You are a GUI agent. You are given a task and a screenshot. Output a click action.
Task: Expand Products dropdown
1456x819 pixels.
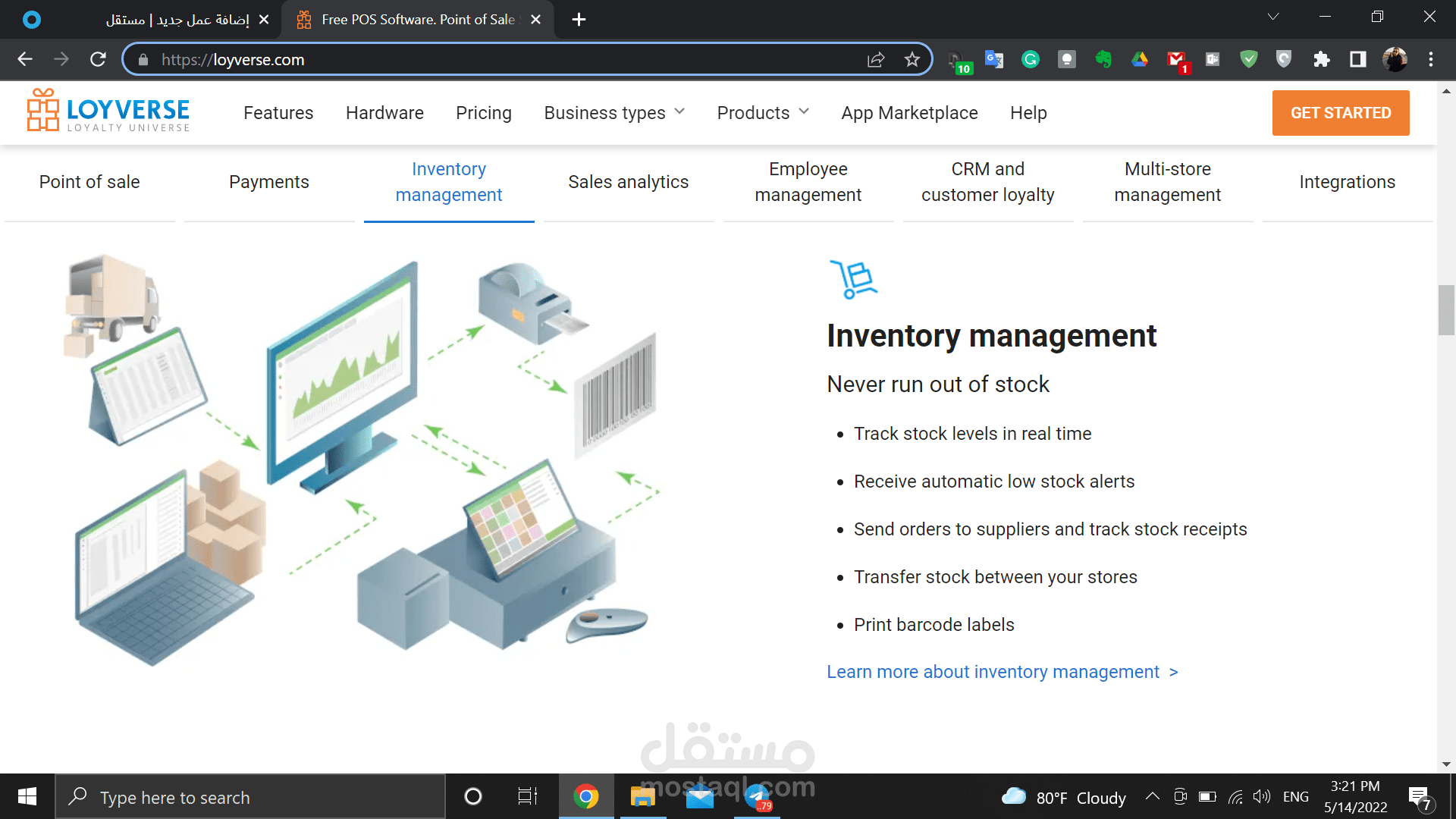tap(763, 113)
